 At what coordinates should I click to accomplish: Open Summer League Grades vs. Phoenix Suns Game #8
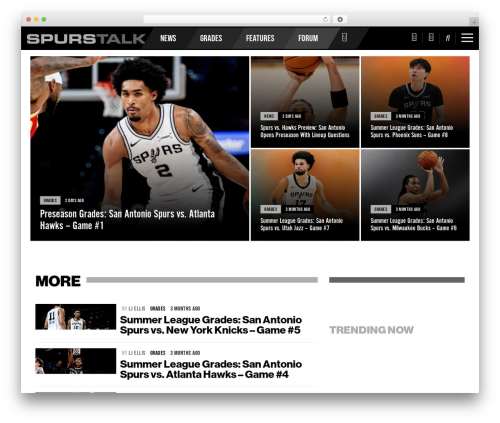coord(412,131)
